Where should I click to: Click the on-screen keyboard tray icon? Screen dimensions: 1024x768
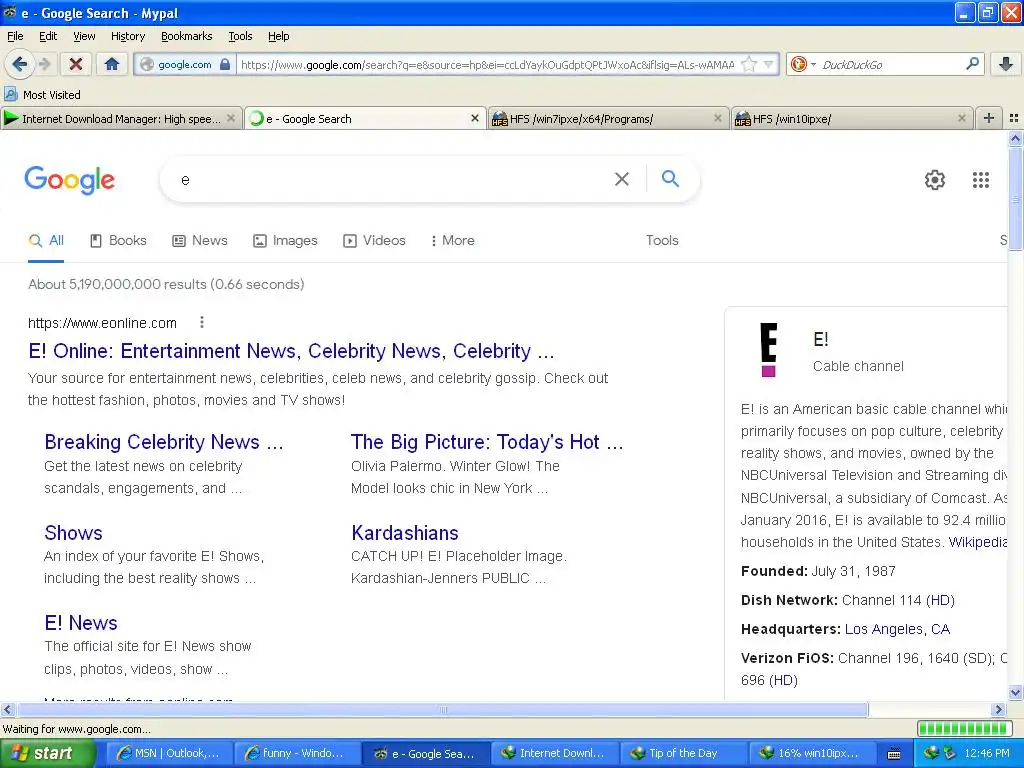pos(894,754)
